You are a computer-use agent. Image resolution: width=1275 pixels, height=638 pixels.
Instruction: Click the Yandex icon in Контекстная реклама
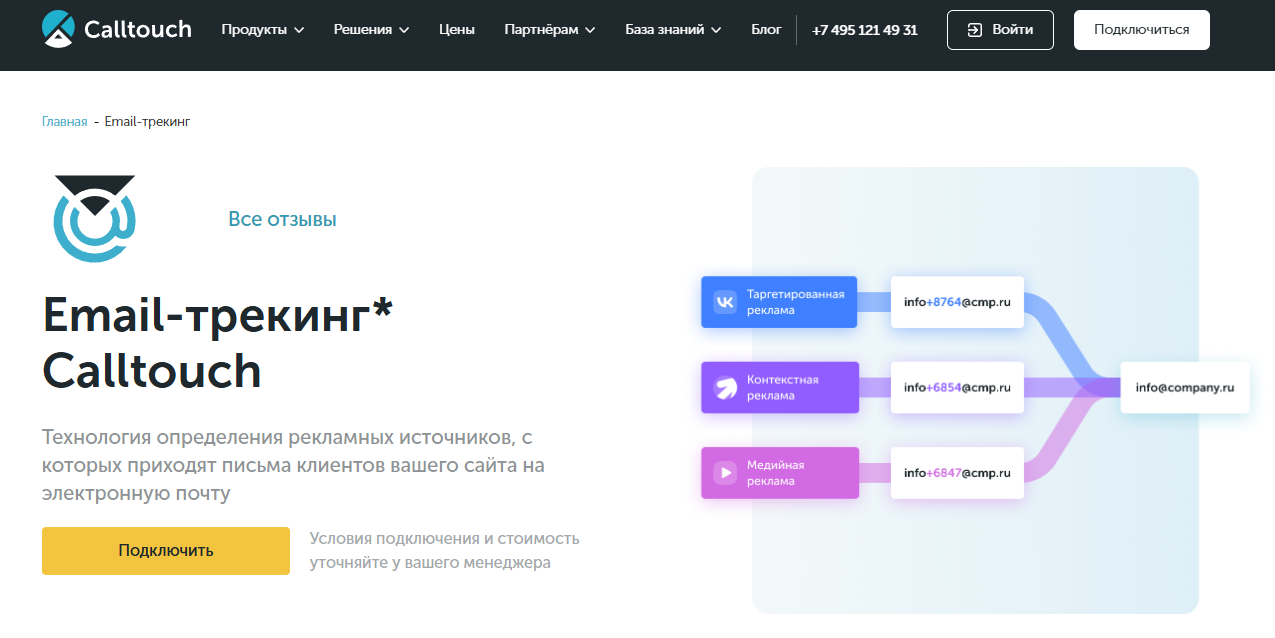tap(725, 387)
